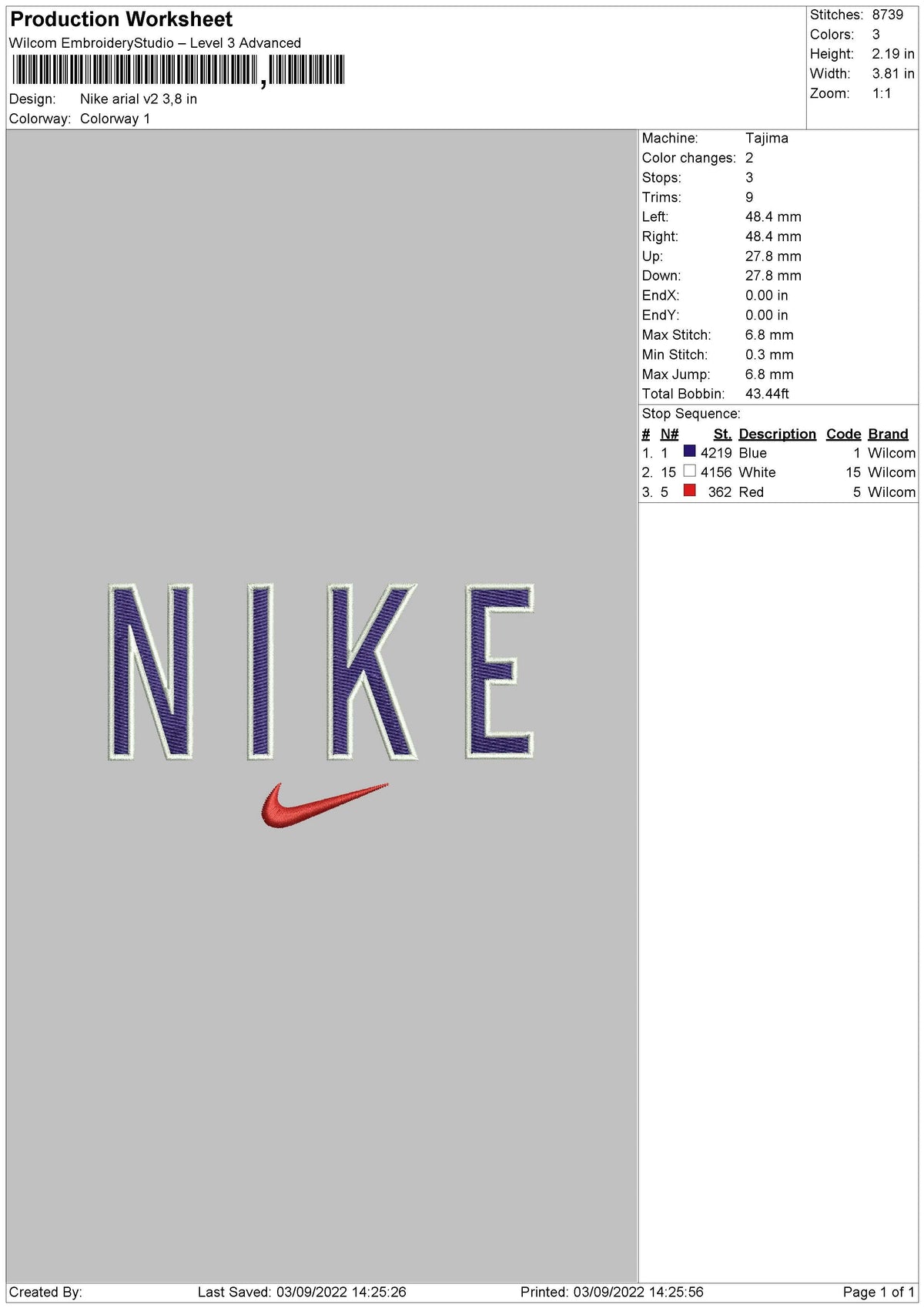Click the 'N#' column header
Viewport: 924px width, 1308px height.
pos(669,434)
